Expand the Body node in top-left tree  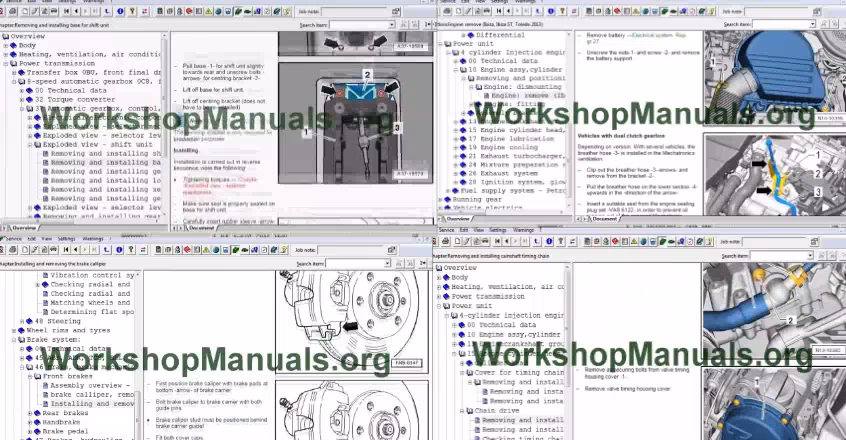(x=7, y=45)
